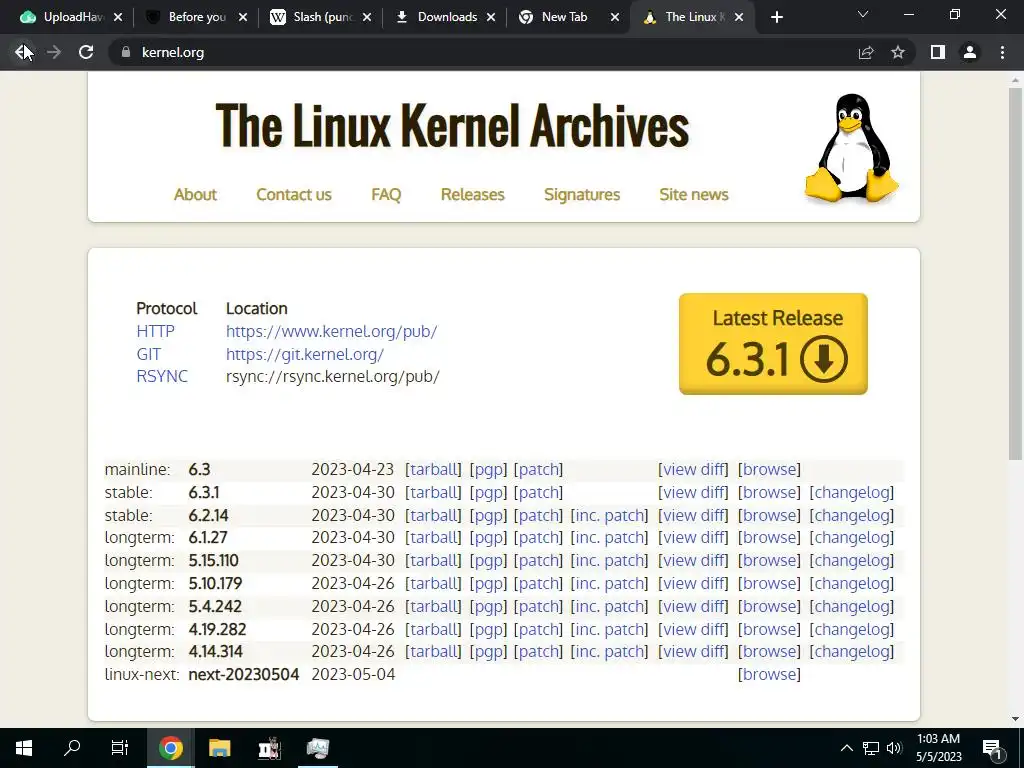Open the Releases page
The height and width of the screenshot is (768, 1024).
(473, 195)
